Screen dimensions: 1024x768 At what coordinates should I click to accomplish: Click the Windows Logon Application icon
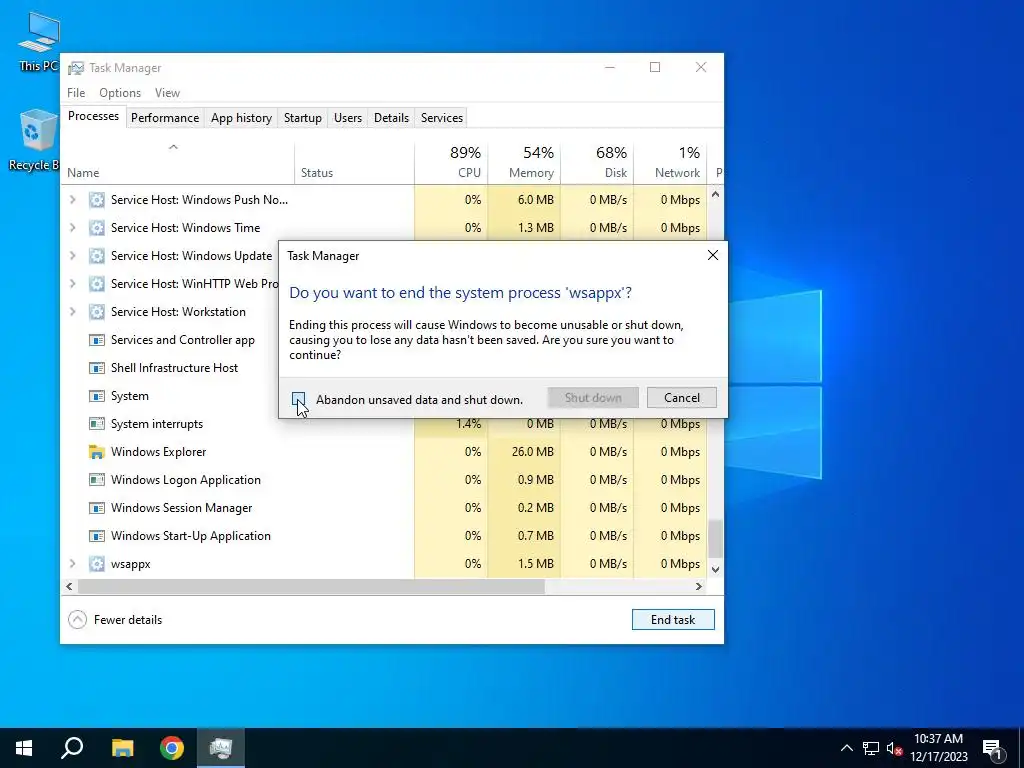97,480
